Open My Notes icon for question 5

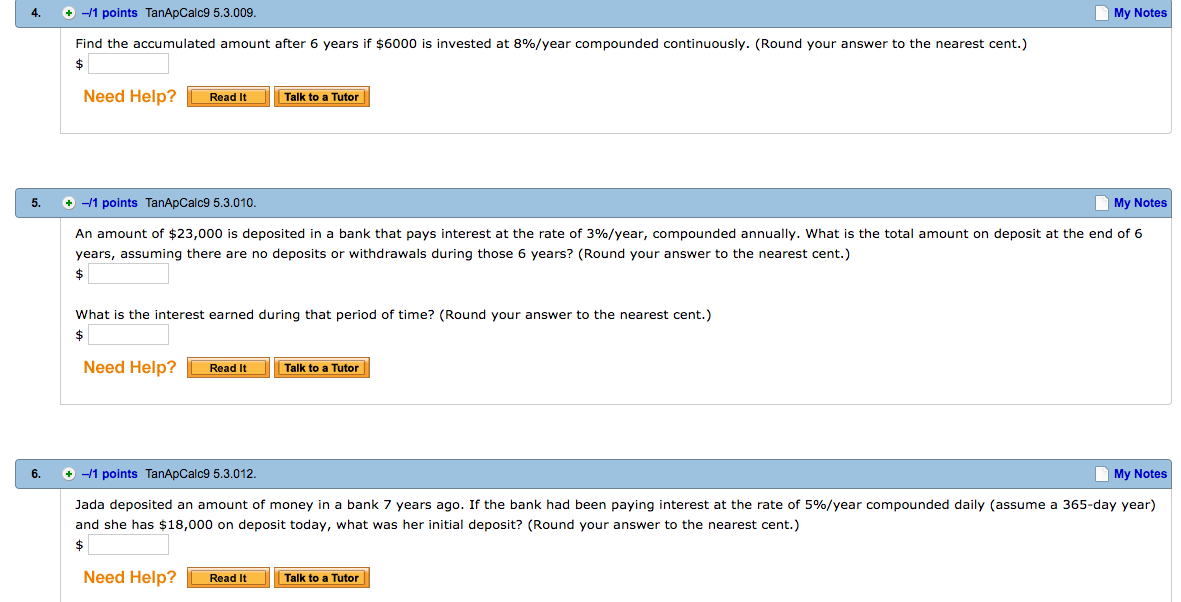point(1103,203)
